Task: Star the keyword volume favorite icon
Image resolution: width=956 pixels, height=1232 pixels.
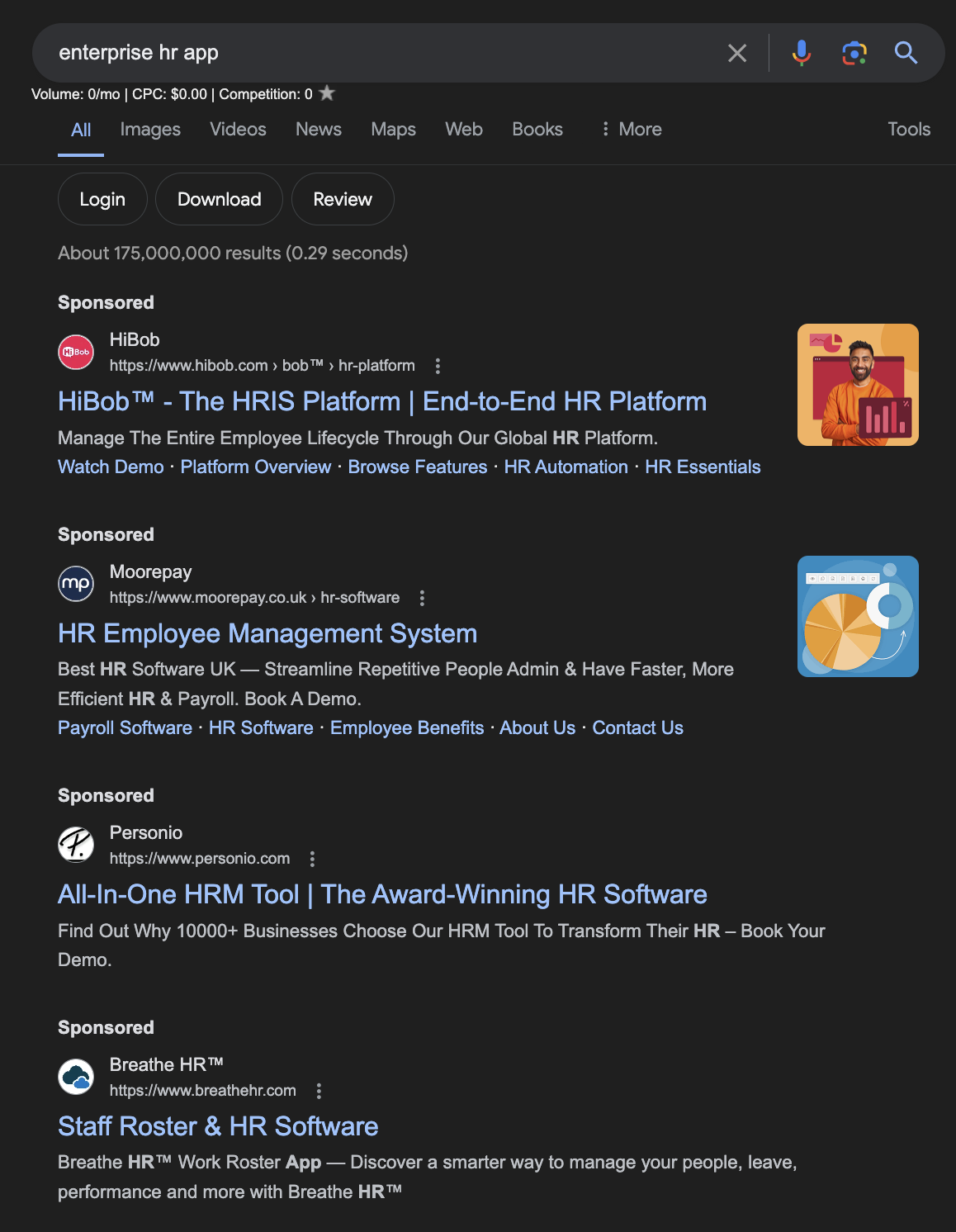Action: tap(327, 93)
